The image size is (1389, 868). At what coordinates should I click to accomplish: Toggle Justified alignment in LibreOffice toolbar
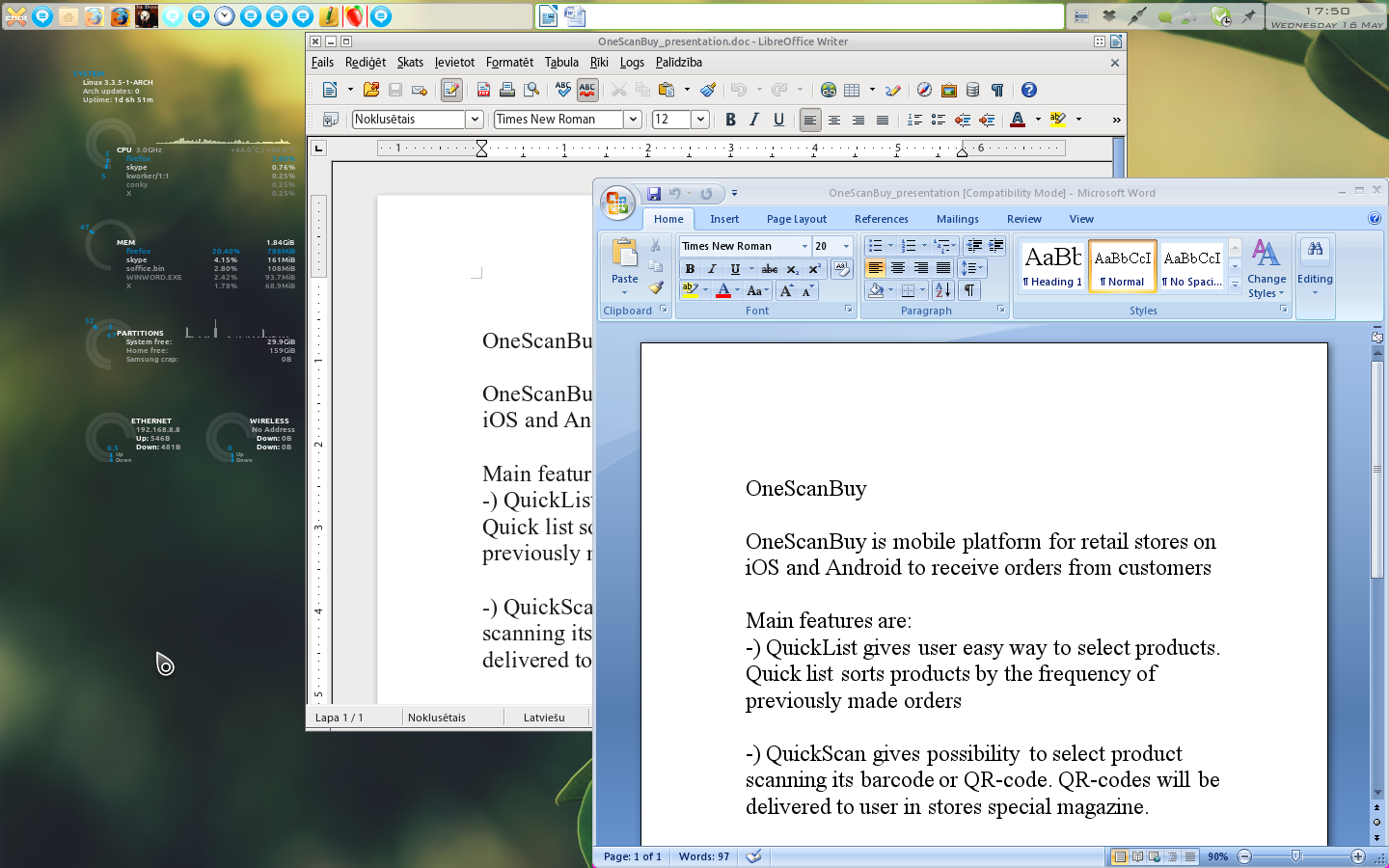[883, 120]
